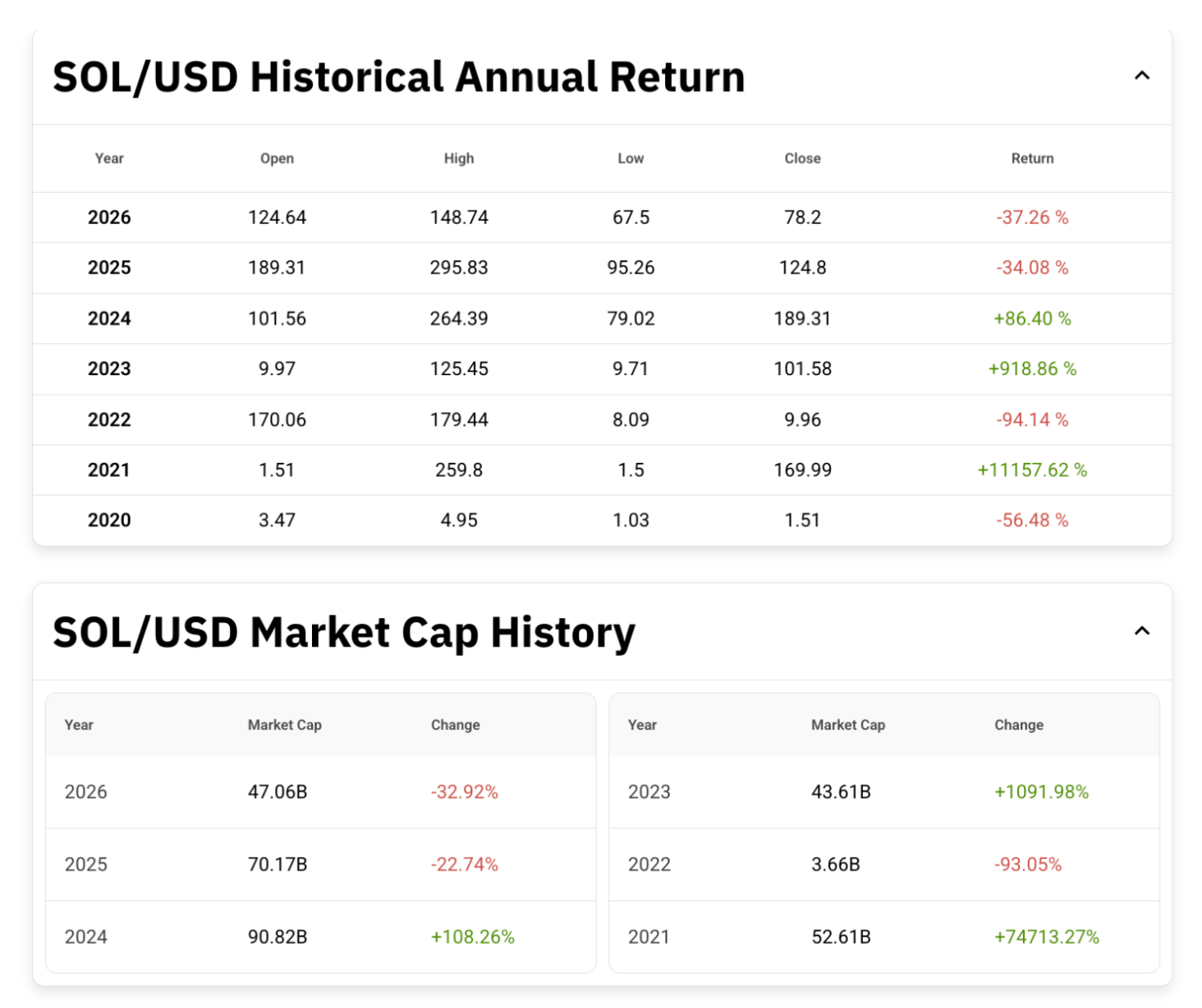This screenshot has height=1008, width=1202.
Task: Select the 2020 row year label
Action: click(108, 520)
